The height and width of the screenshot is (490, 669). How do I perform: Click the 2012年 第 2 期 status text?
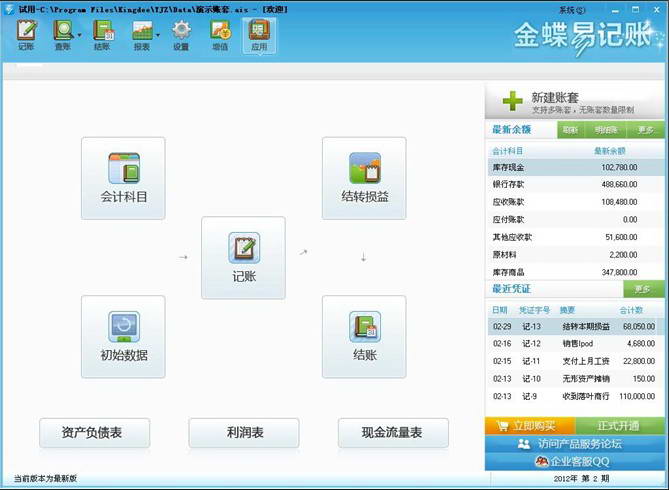582,479
